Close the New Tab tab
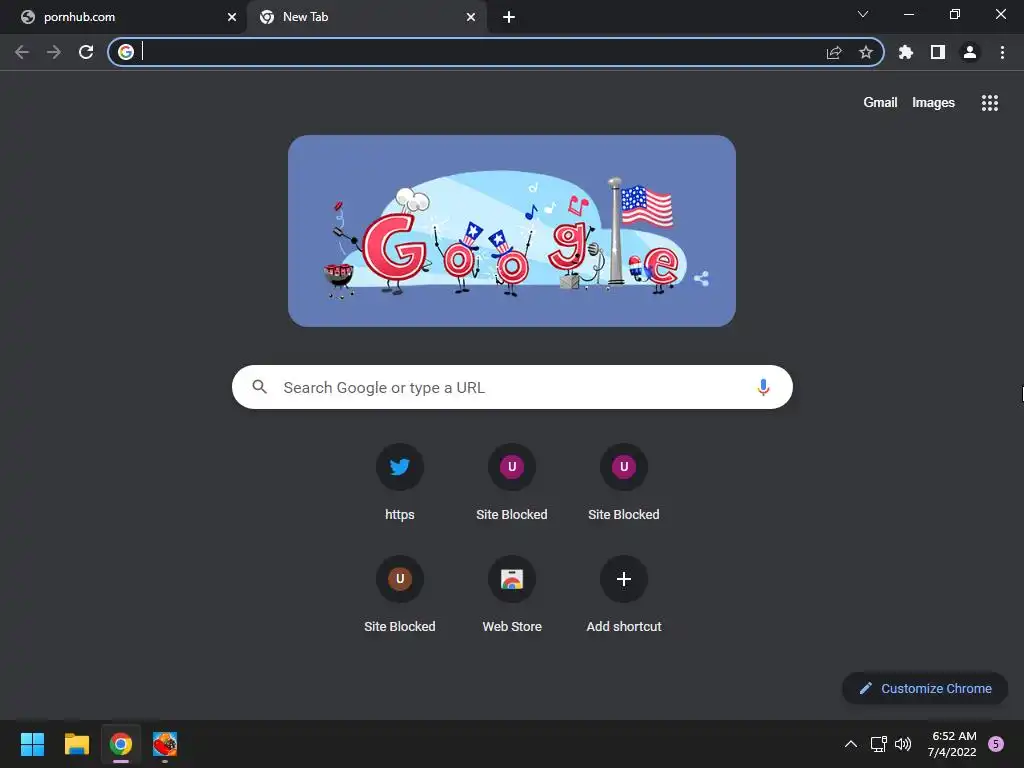Image resolution: width=1024 pixels, height=768 pixels. coord(471,17)
